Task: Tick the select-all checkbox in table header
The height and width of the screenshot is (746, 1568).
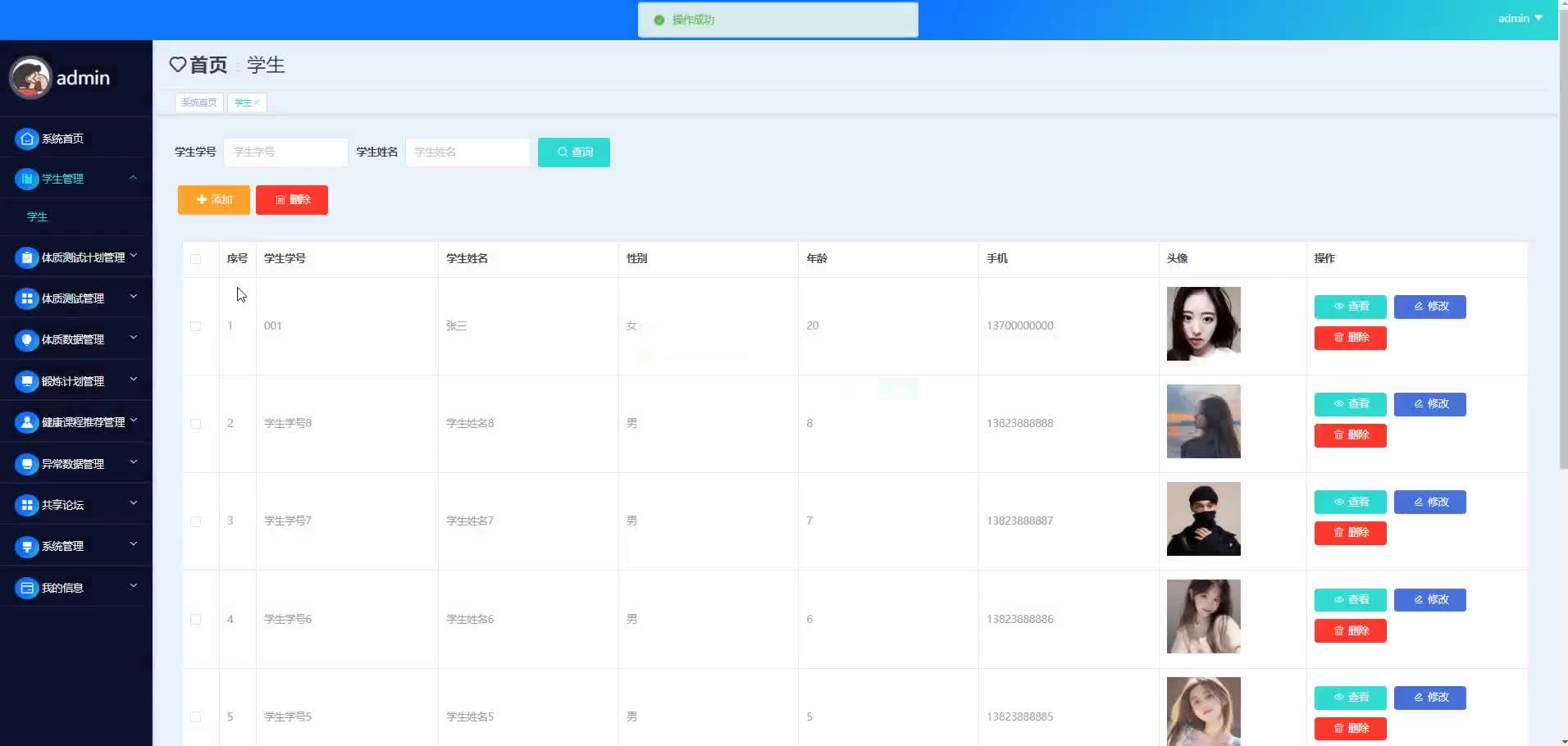Action: pos(195,259)
